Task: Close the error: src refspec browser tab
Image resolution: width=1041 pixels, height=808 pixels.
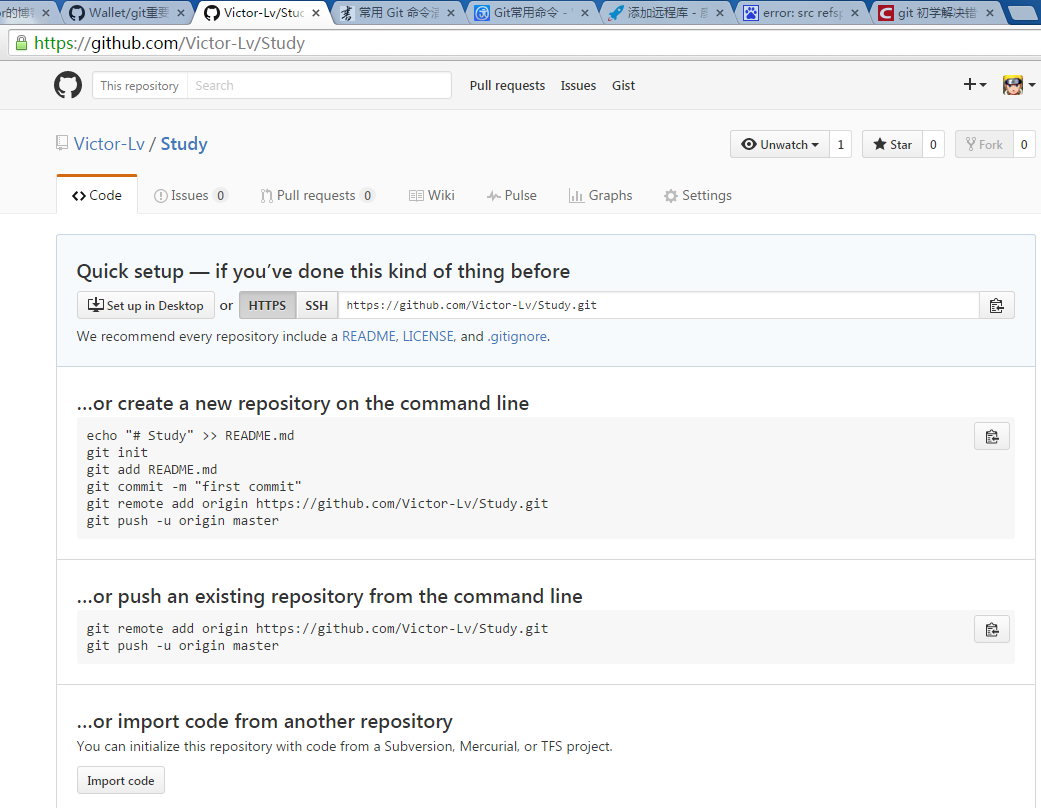Action: tap(854, 13)
